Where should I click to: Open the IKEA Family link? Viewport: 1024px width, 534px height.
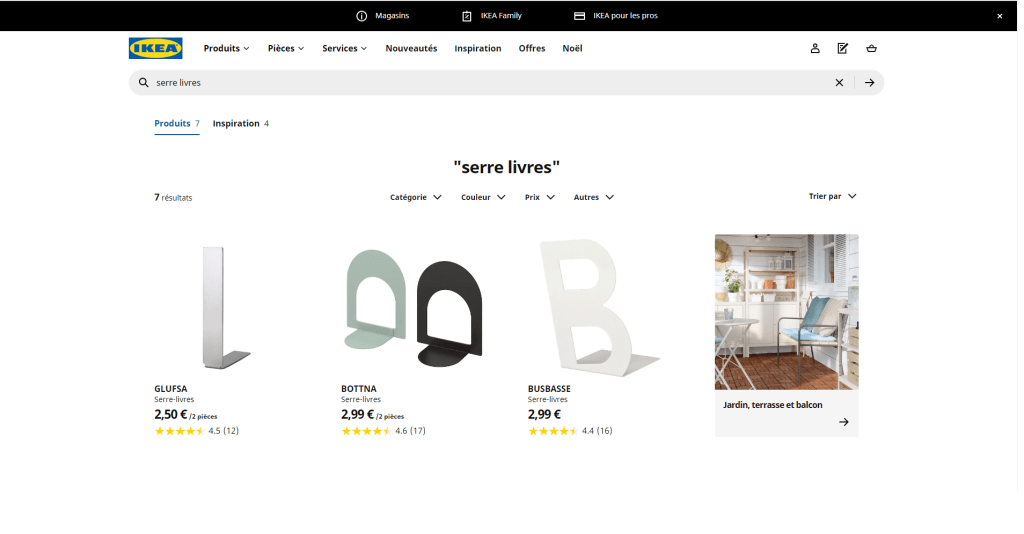click(492, 16)
